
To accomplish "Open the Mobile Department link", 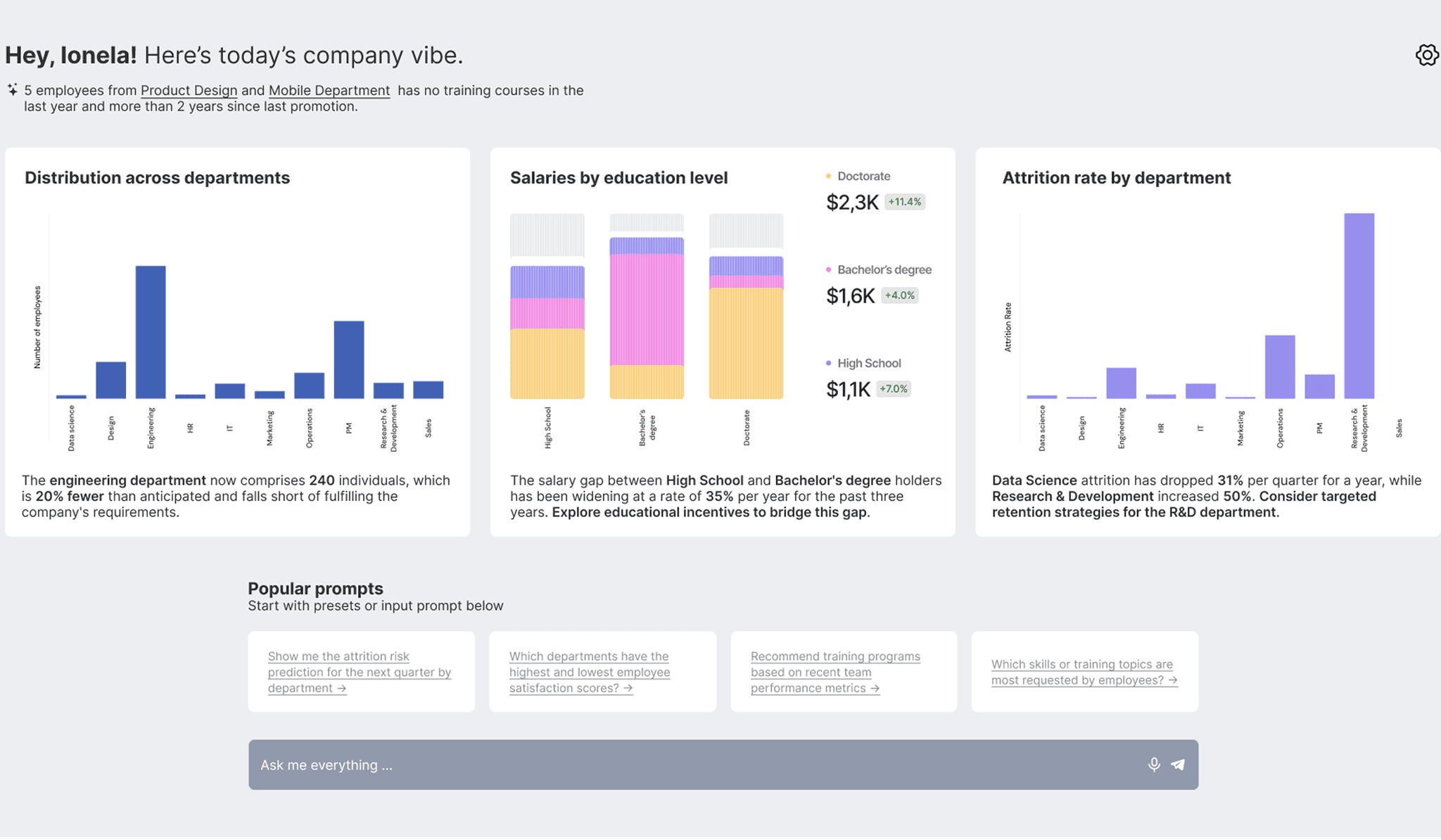I will [x=329, y=90].
